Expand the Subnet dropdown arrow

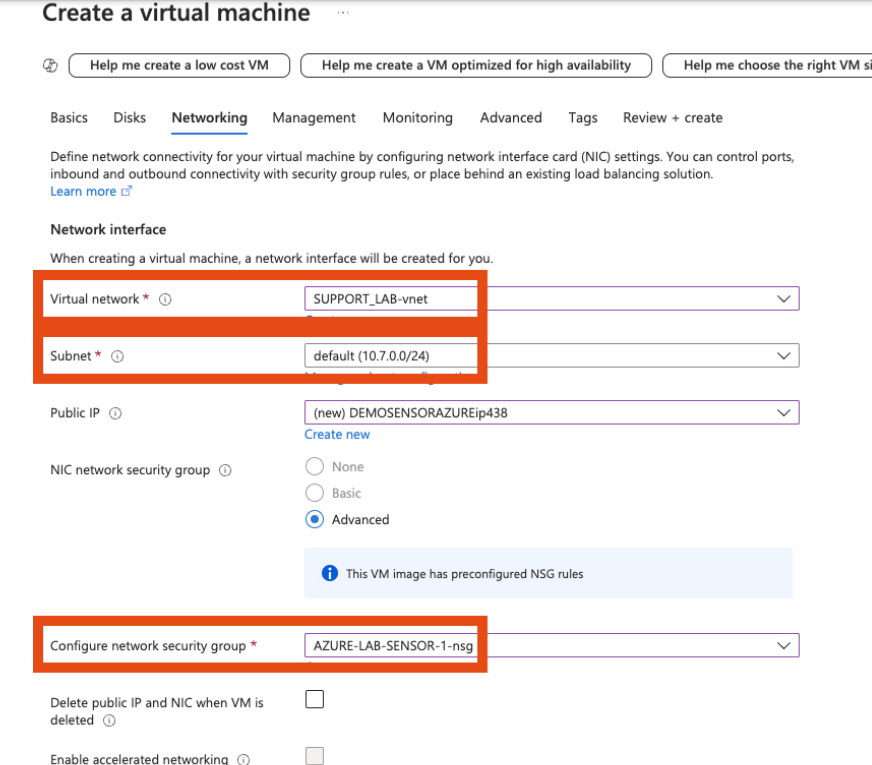[x=784, y=355]
